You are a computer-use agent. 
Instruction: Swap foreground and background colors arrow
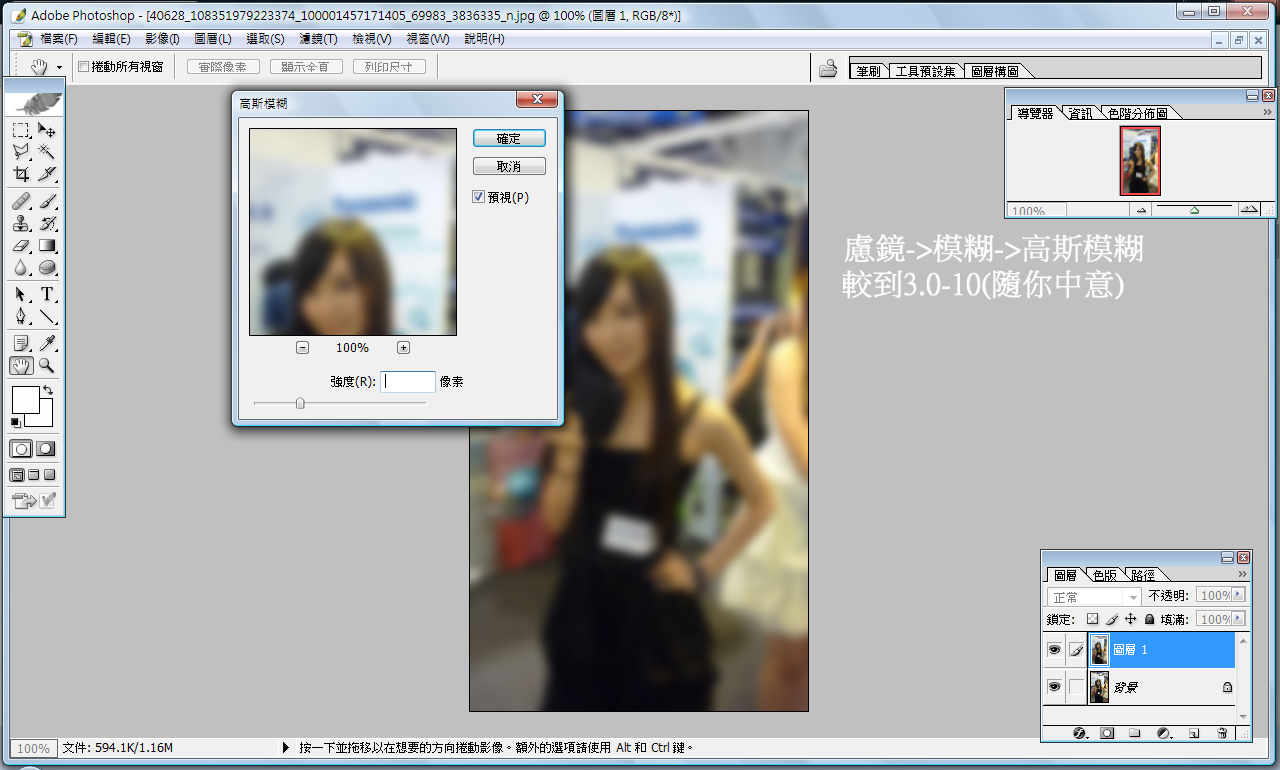coord(47,390)
